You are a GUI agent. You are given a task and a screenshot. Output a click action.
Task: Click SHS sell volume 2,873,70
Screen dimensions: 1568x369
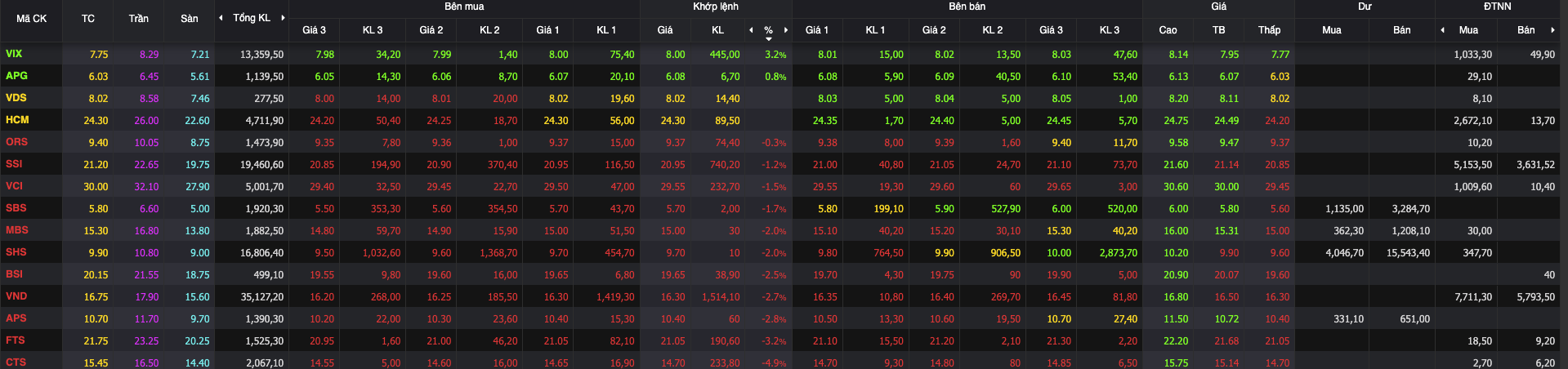click(x=1118, y=253)
